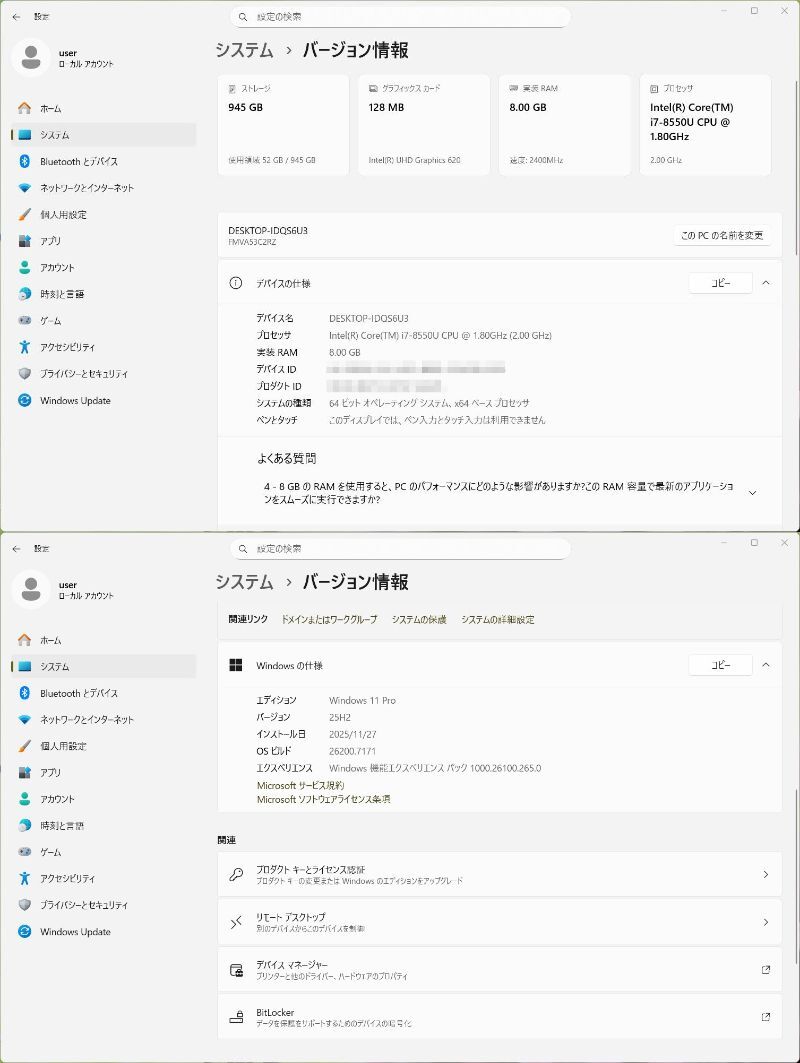
Task: Click personalization brush icon in top window
Action: click(24, 214)
